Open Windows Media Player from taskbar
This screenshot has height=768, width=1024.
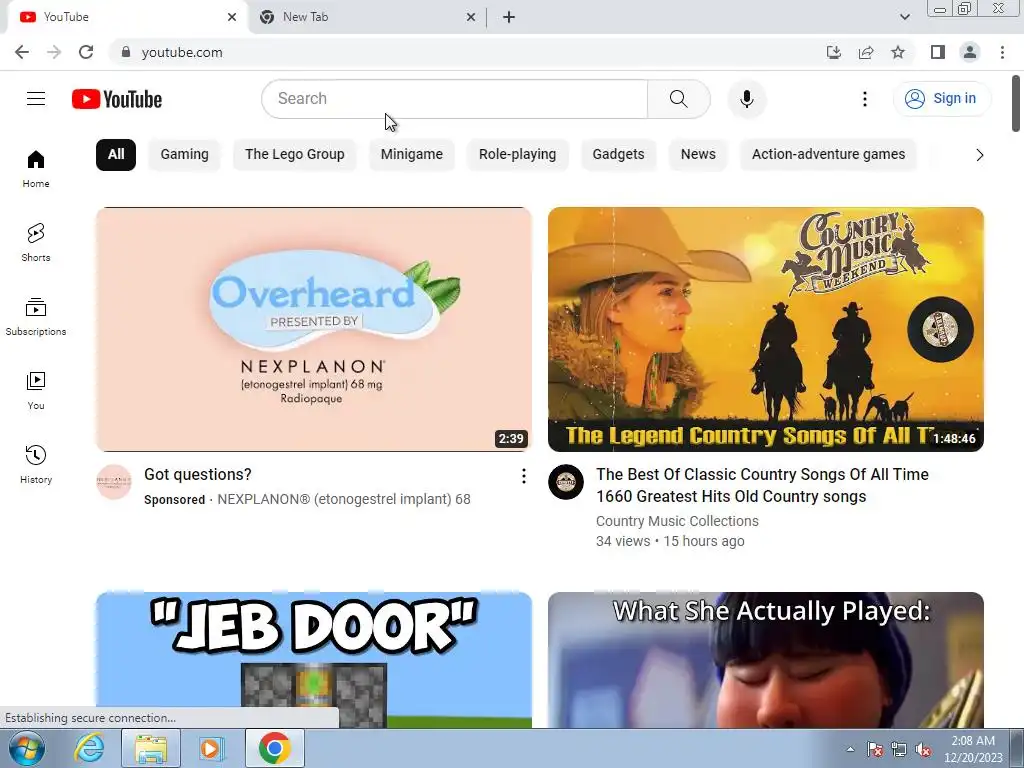(x=212, y=748)
